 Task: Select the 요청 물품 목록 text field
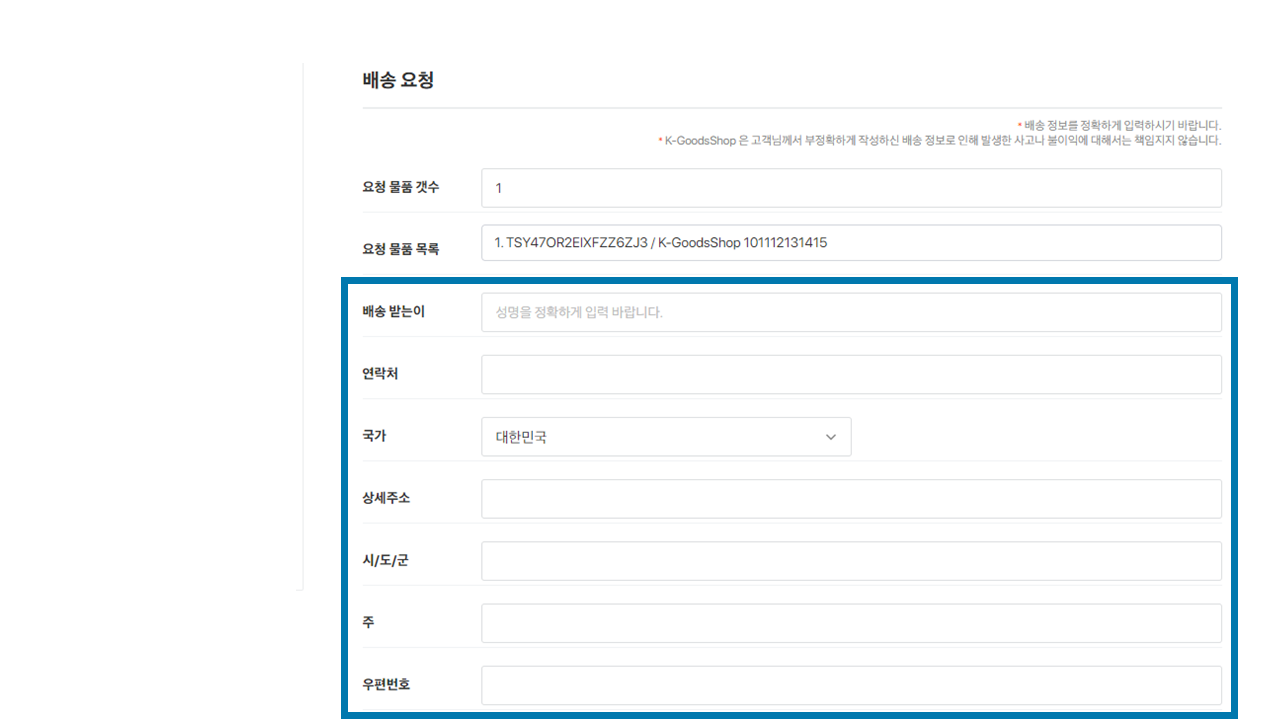point(850,243)
